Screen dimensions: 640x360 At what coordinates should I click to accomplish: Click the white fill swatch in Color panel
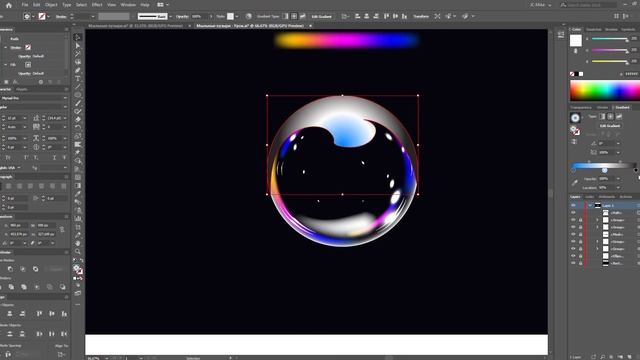tap(576, 40)
